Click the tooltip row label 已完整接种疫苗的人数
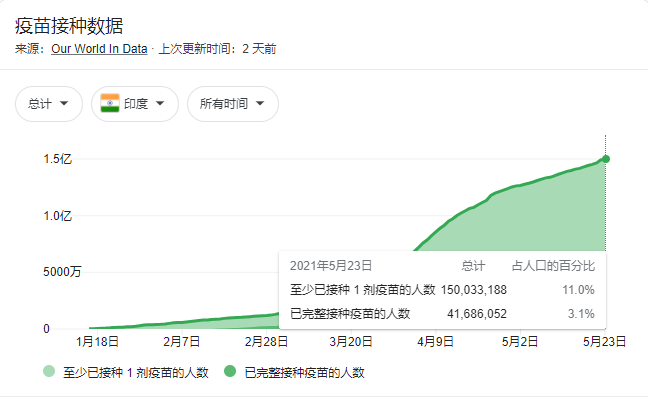Screen dimensions: 648x399 [350, 314]
